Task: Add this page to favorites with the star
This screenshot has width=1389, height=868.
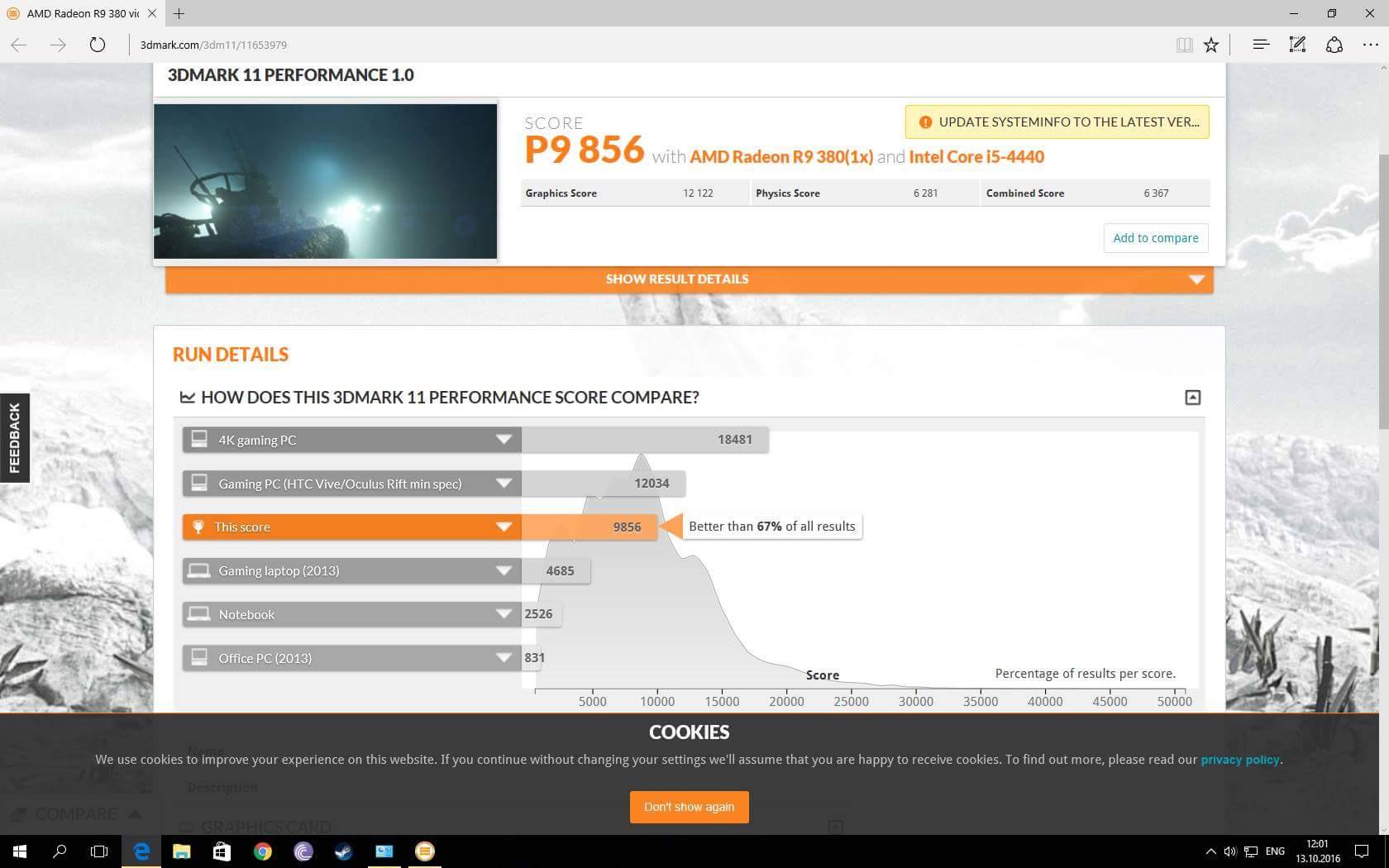Action: coord(1211,45)
